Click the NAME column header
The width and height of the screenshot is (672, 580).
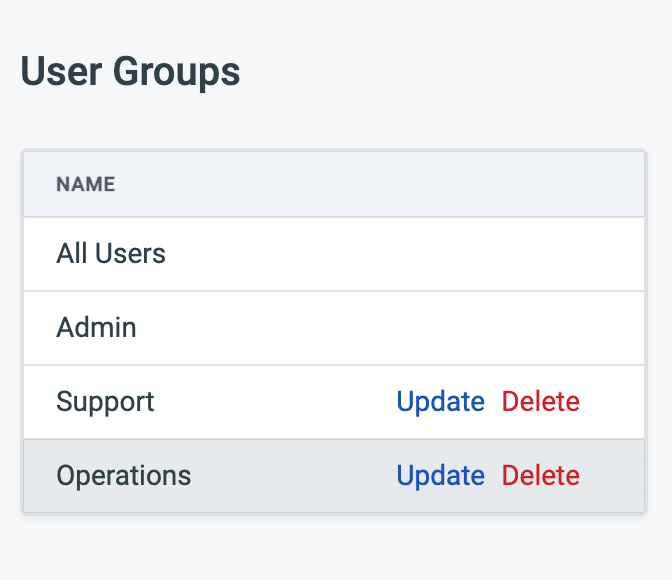pyautogui.click(x=85, y=184)
